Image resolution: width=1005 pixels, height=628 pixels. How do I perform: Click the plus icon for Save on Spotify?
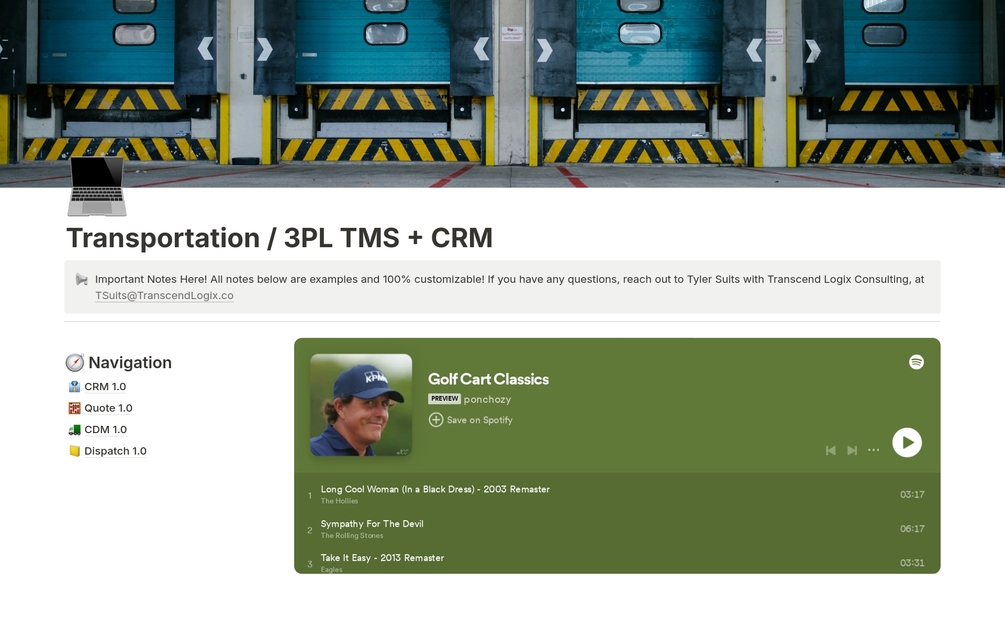tap(436, 420)
